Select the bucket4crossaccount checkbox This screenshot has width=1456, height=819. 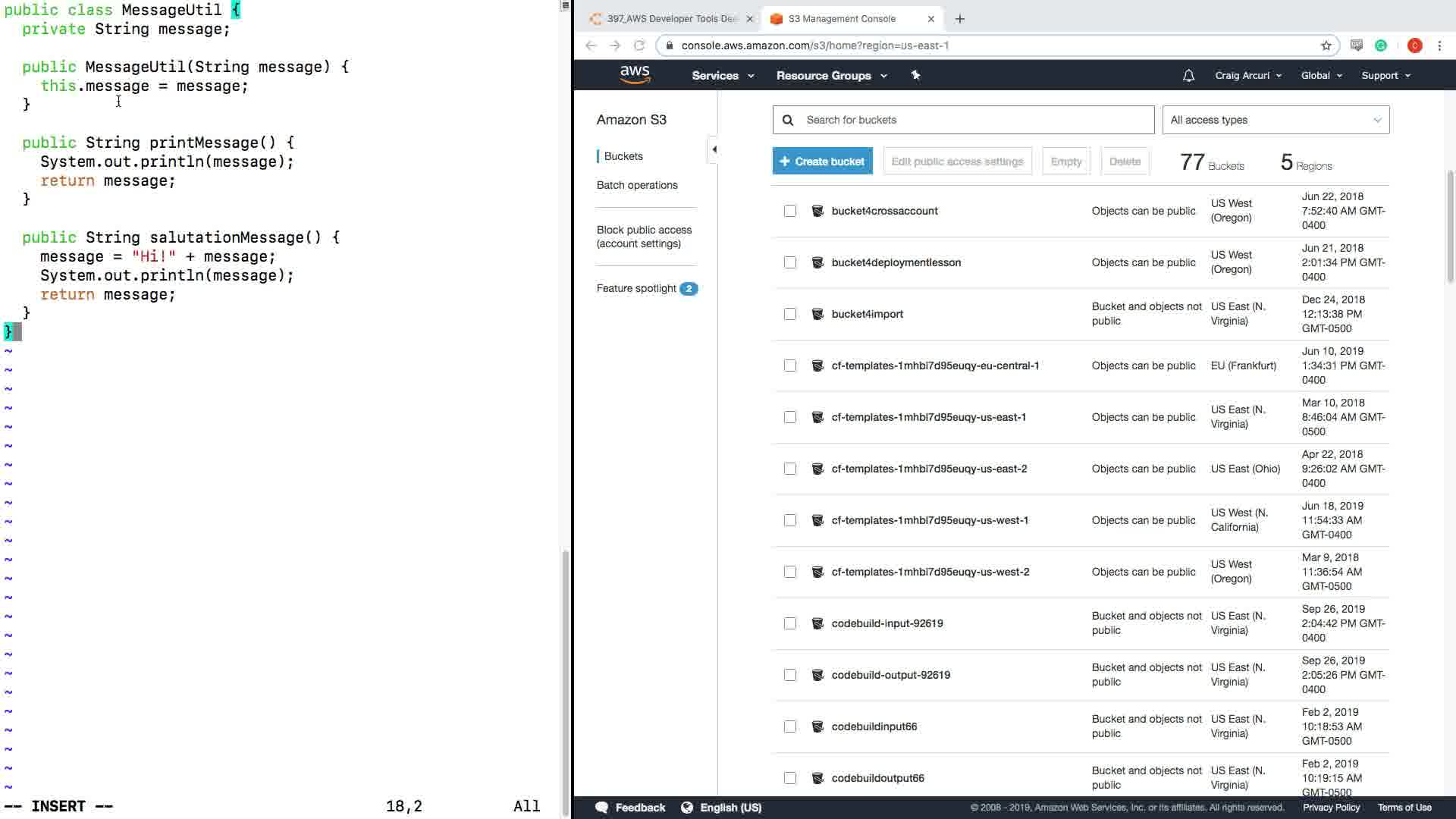(x=790, y=211)
